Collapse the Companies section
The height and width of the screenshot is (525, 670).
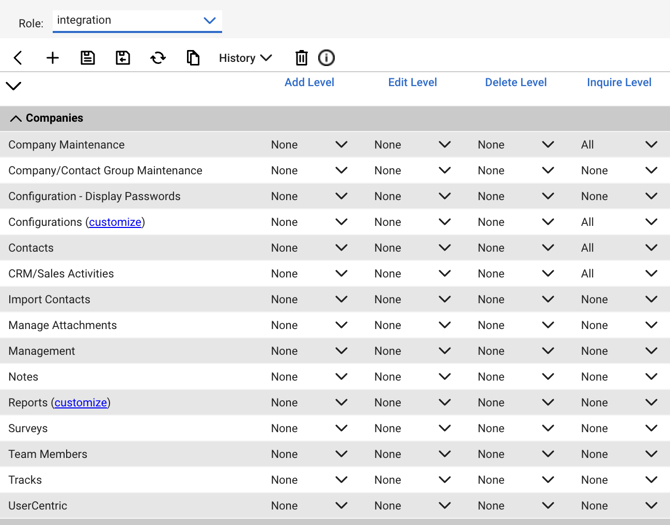16,119
